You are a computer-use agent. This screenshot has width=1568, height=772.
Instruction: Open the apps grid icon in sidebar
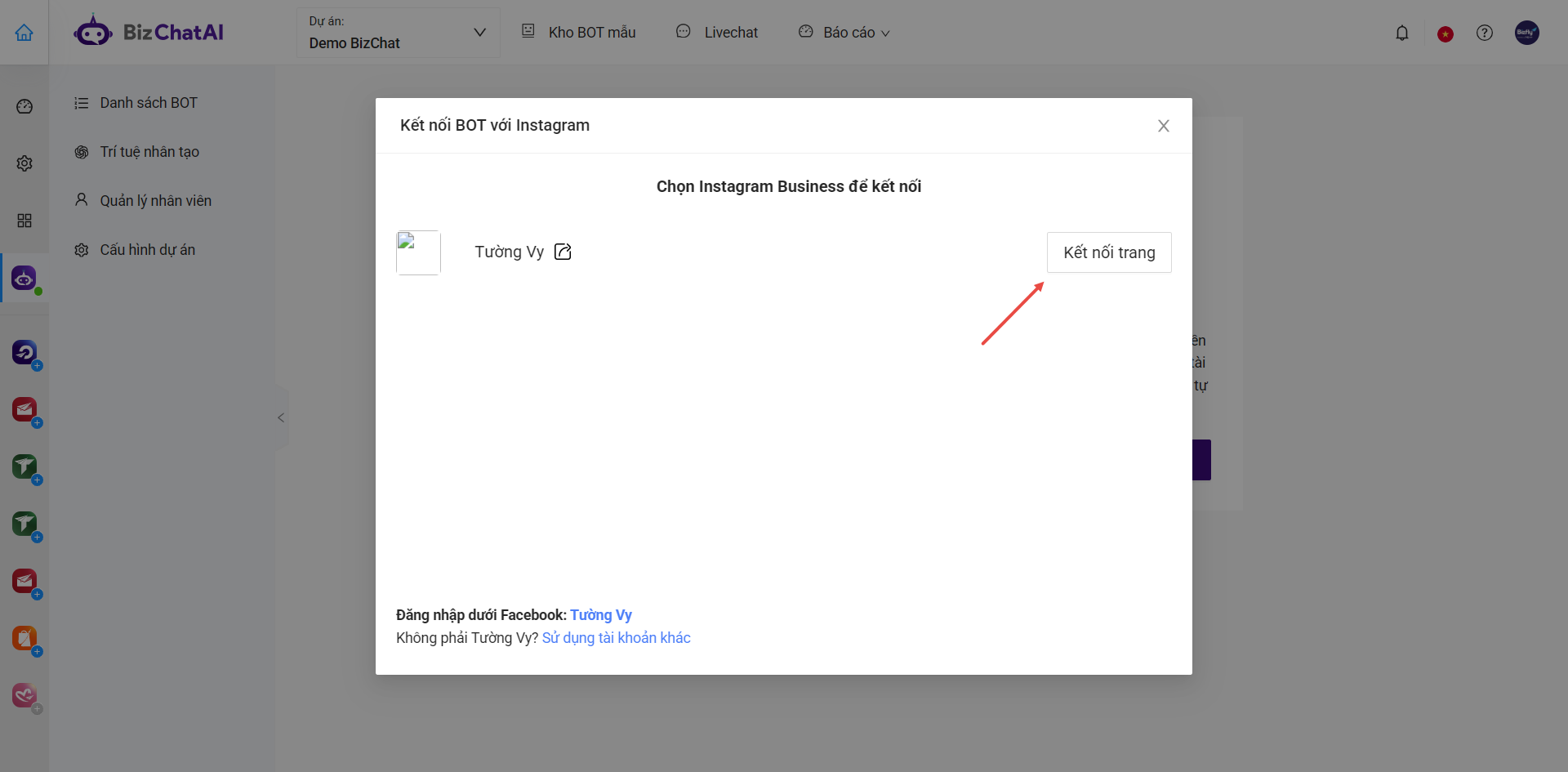pyautogui.click(x=24, y=221)
